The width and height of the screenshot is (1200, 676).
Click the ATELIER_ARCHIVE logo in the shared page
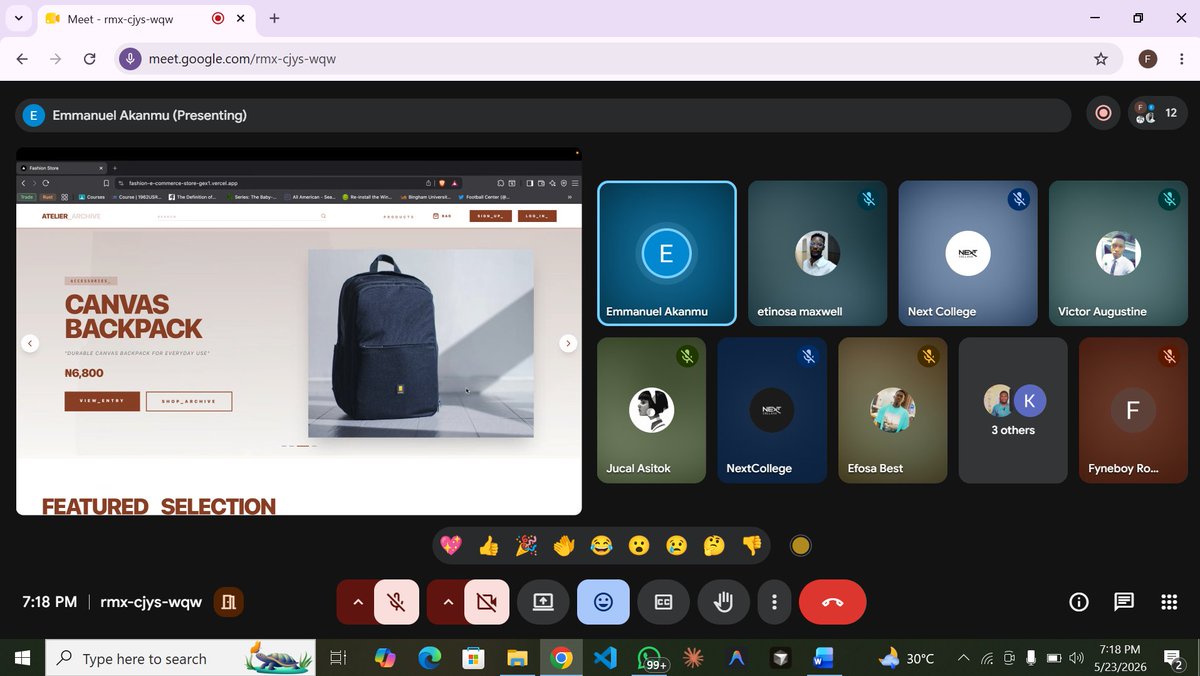(71, 216)
